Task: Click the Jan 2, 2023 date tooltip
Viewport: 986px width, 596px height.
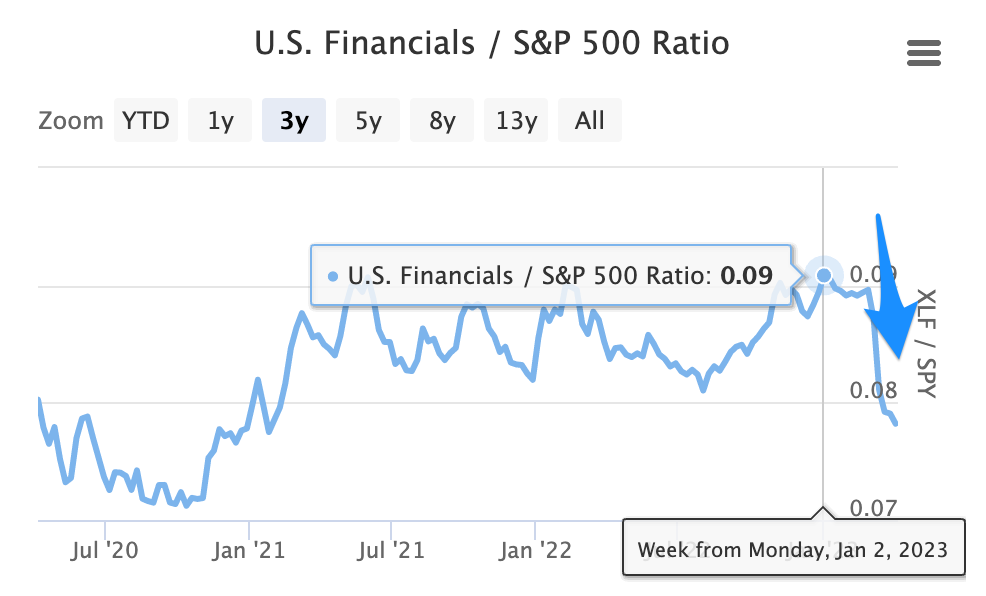Action: pyautogui.click(x=794, y=547)
